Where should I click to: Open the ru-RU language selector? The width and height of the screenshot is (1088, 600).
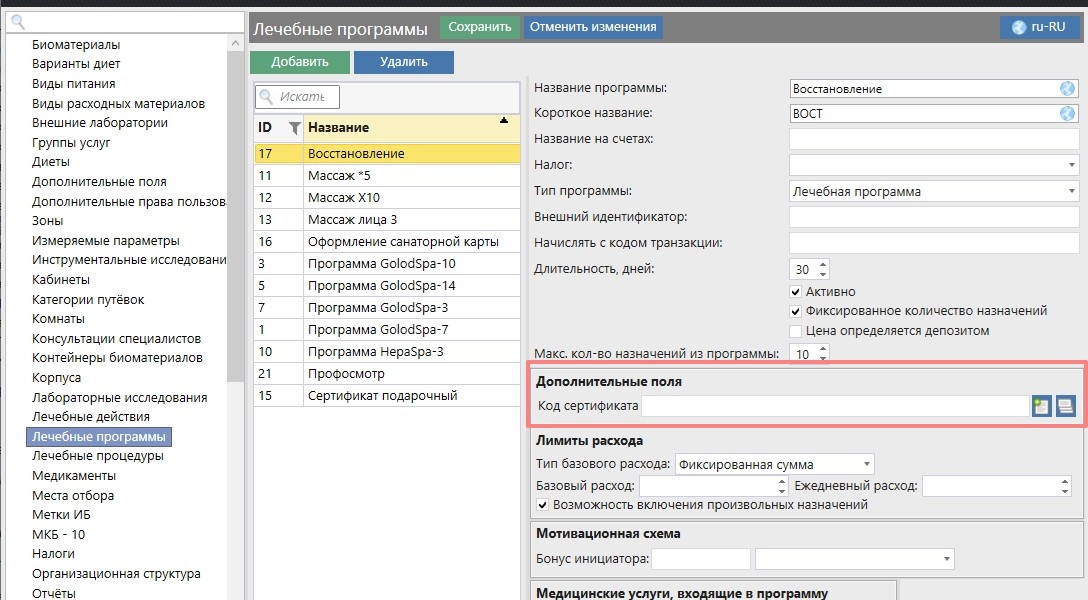(1039, 28)
